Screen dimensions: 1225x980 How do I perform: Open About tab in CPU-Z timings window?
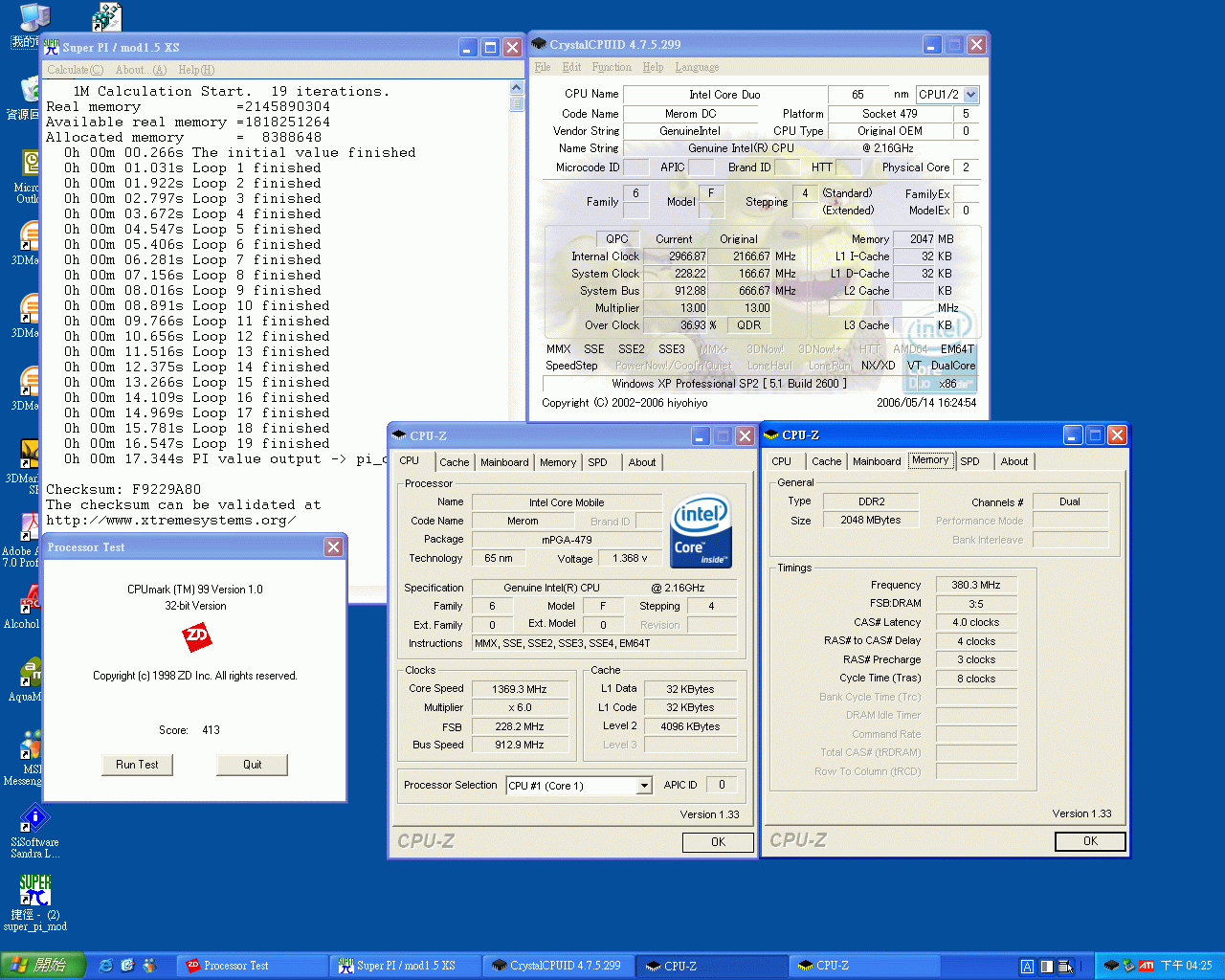coord(1014,461)
